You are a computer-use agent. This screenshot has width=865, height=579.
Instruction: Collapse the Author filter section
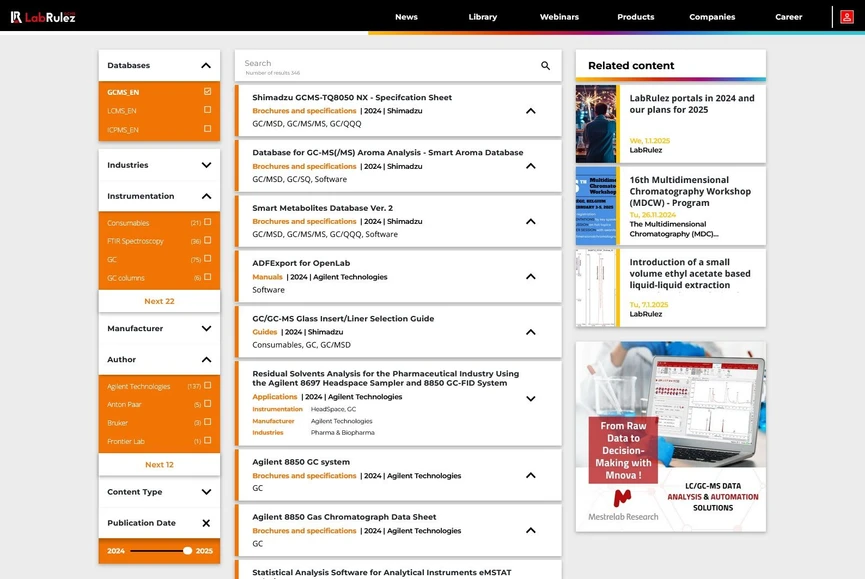206,360
